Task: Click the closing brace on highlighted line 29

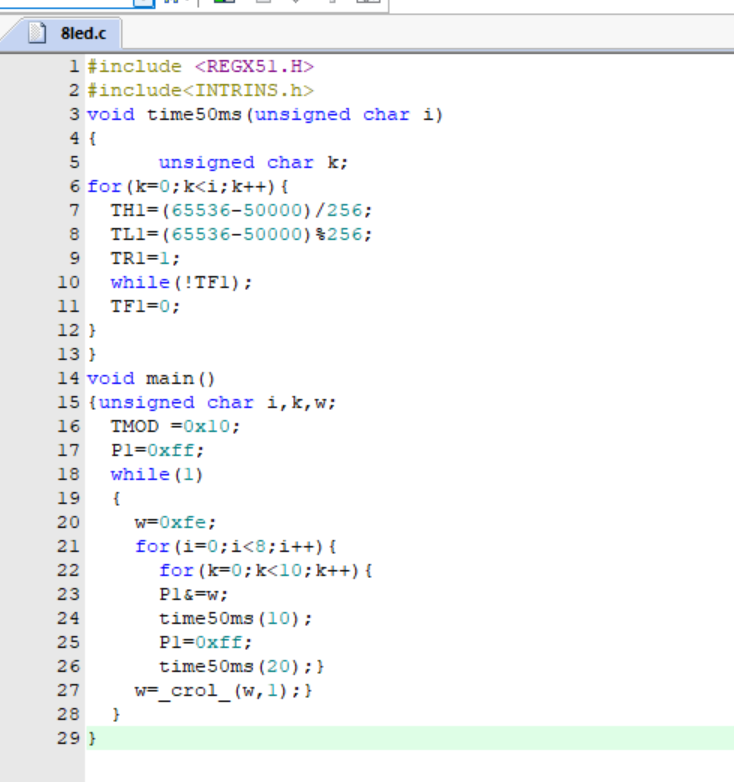Action: pyautogui.click(x=92, y=738)
